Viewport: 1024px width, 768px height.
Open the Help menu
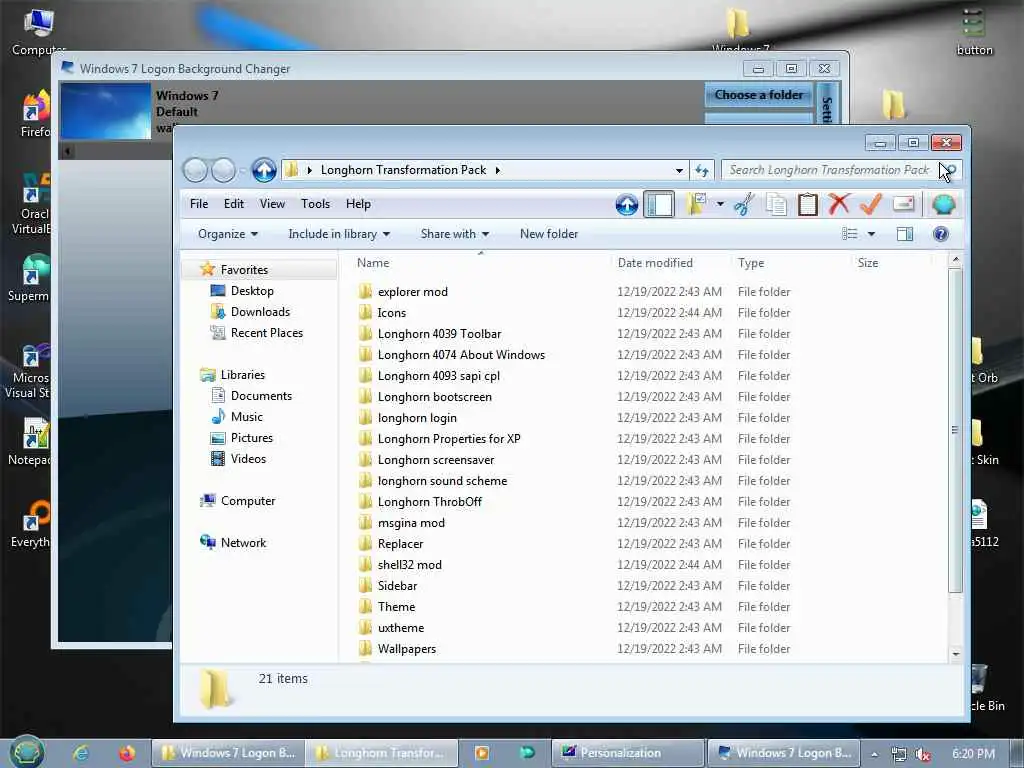pyautogui.click(x=358, y=204)
